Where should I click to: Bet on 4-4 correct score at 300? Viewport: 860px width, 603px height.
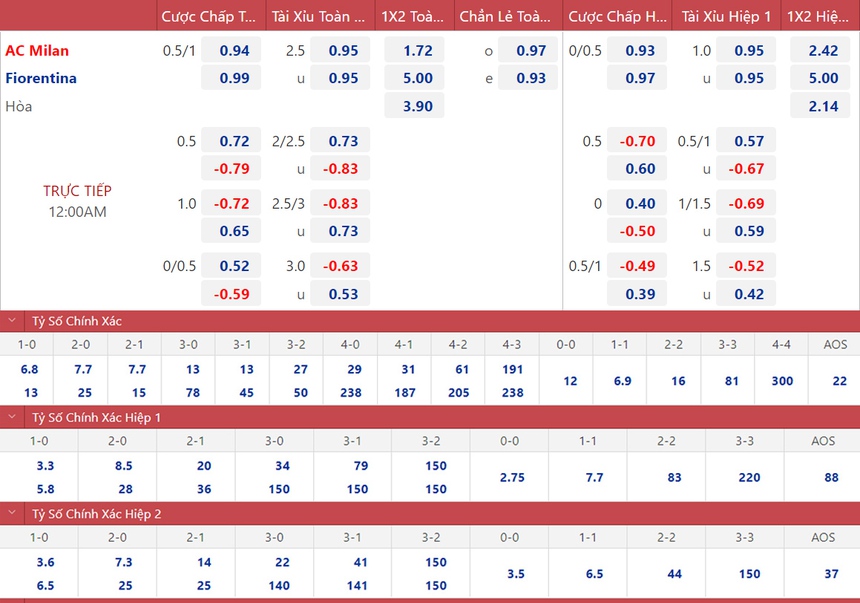click(781, 381)
